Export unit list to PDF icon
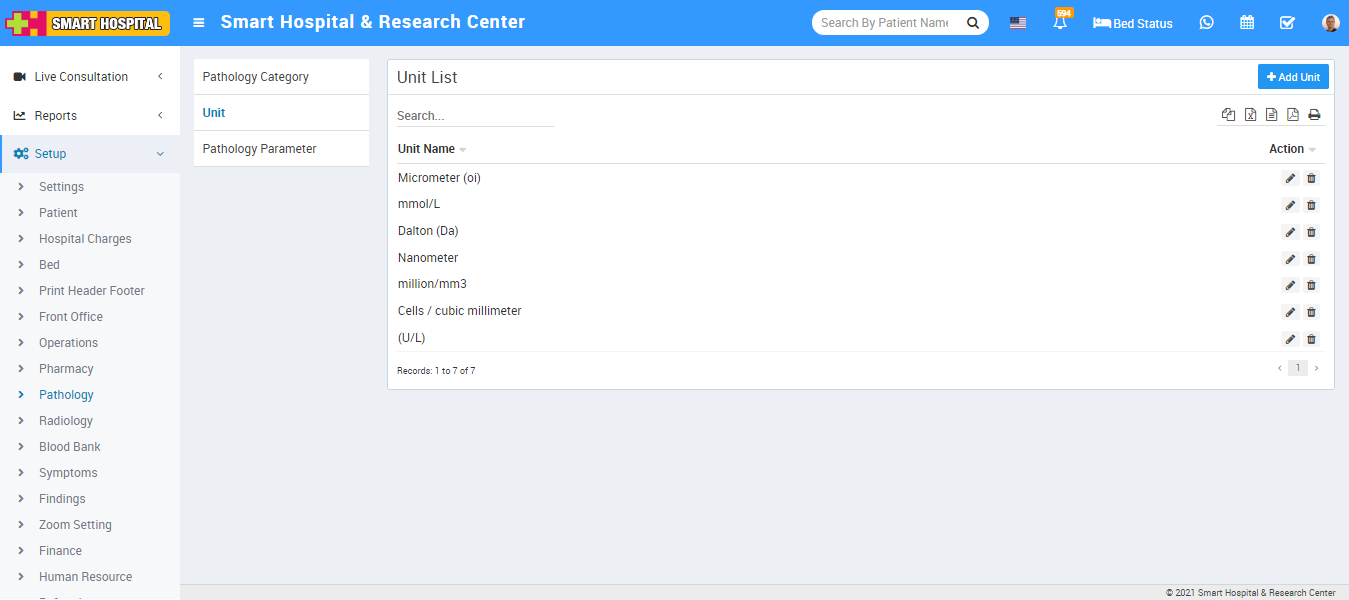The width and height of the screenshot is (1349, 600). [1292, 115]
